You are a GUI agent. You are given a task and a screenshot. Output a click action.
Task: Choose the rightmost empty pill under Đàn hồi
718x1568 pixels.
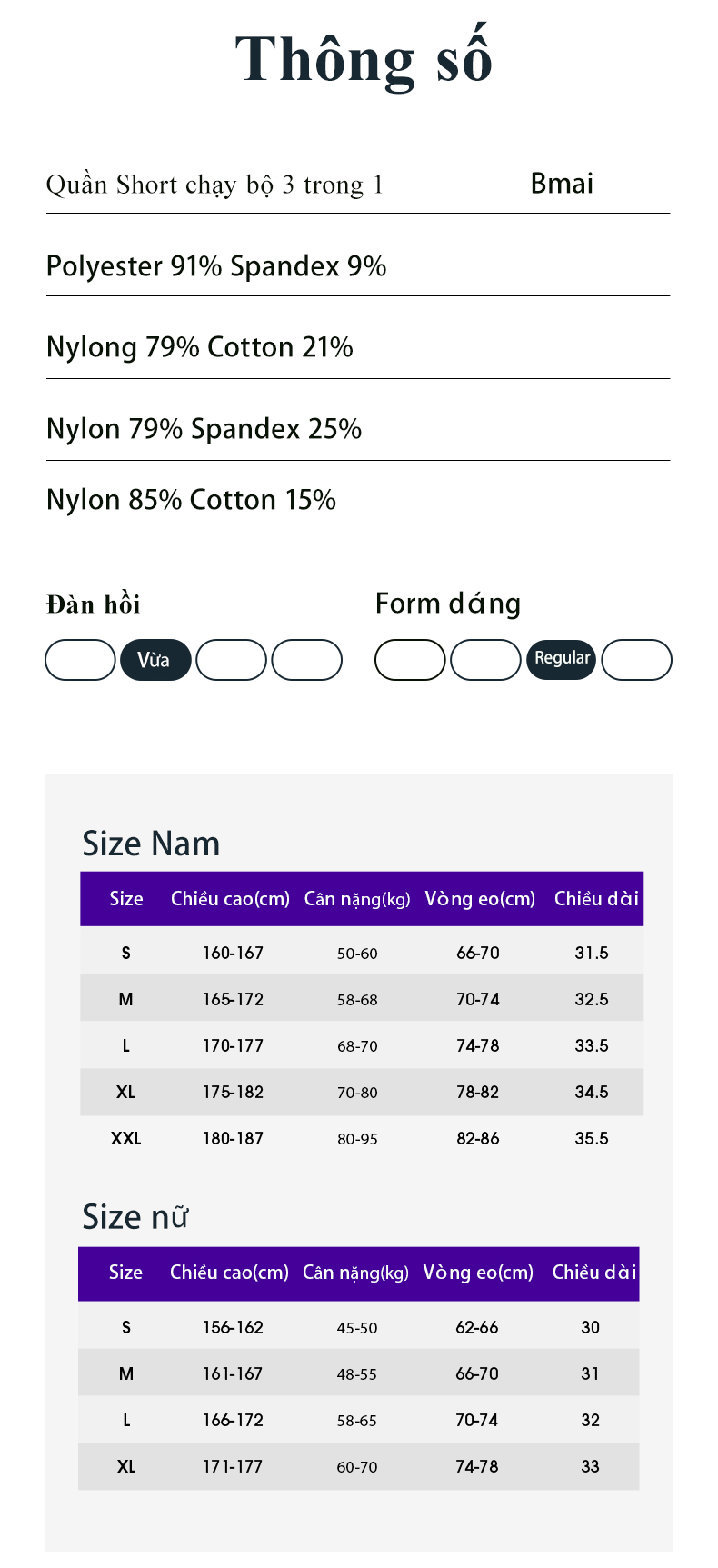click(x=306, y=660)
